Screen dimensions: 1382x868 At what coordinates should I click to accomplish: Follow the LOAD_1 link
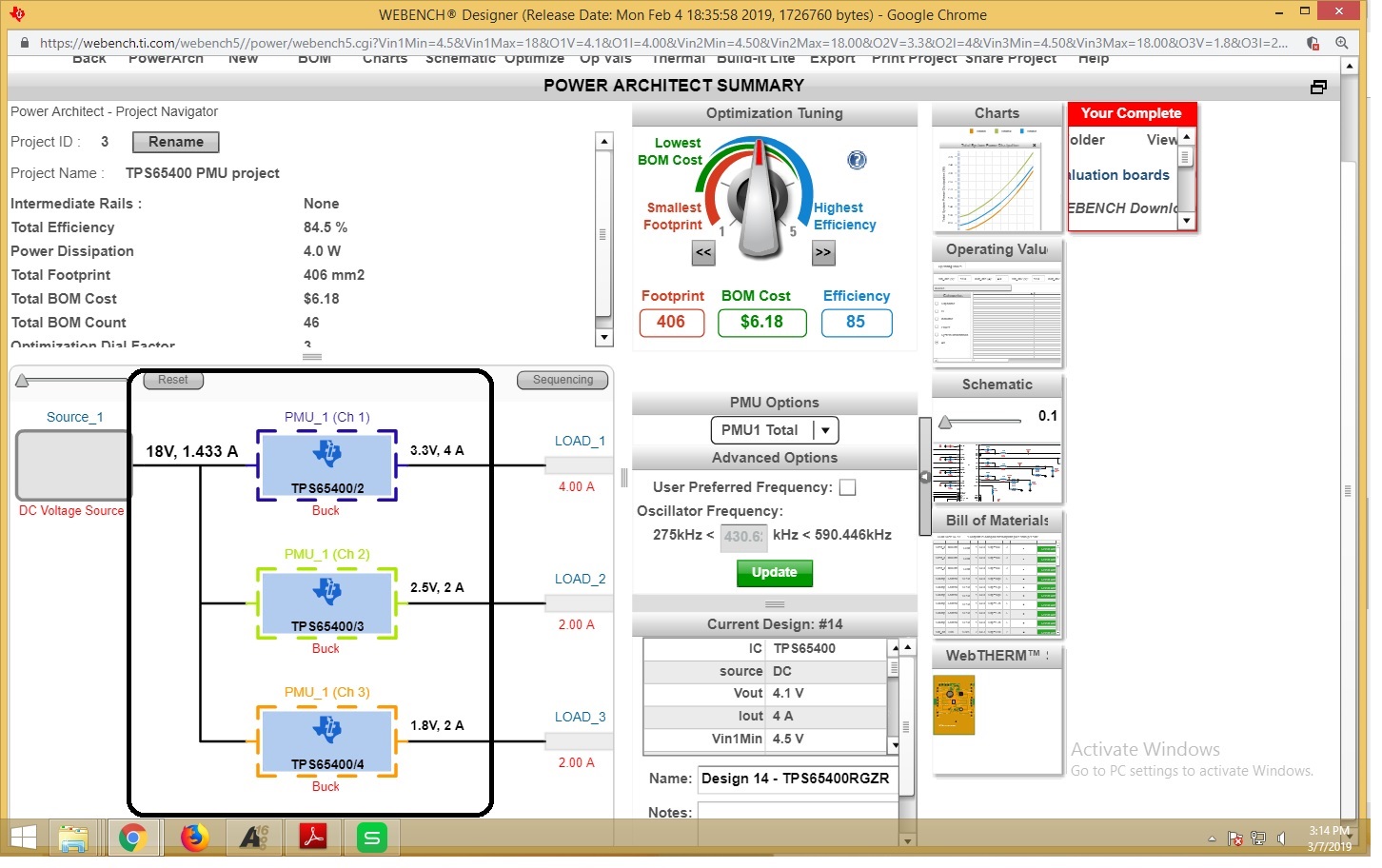coord(580,441)
